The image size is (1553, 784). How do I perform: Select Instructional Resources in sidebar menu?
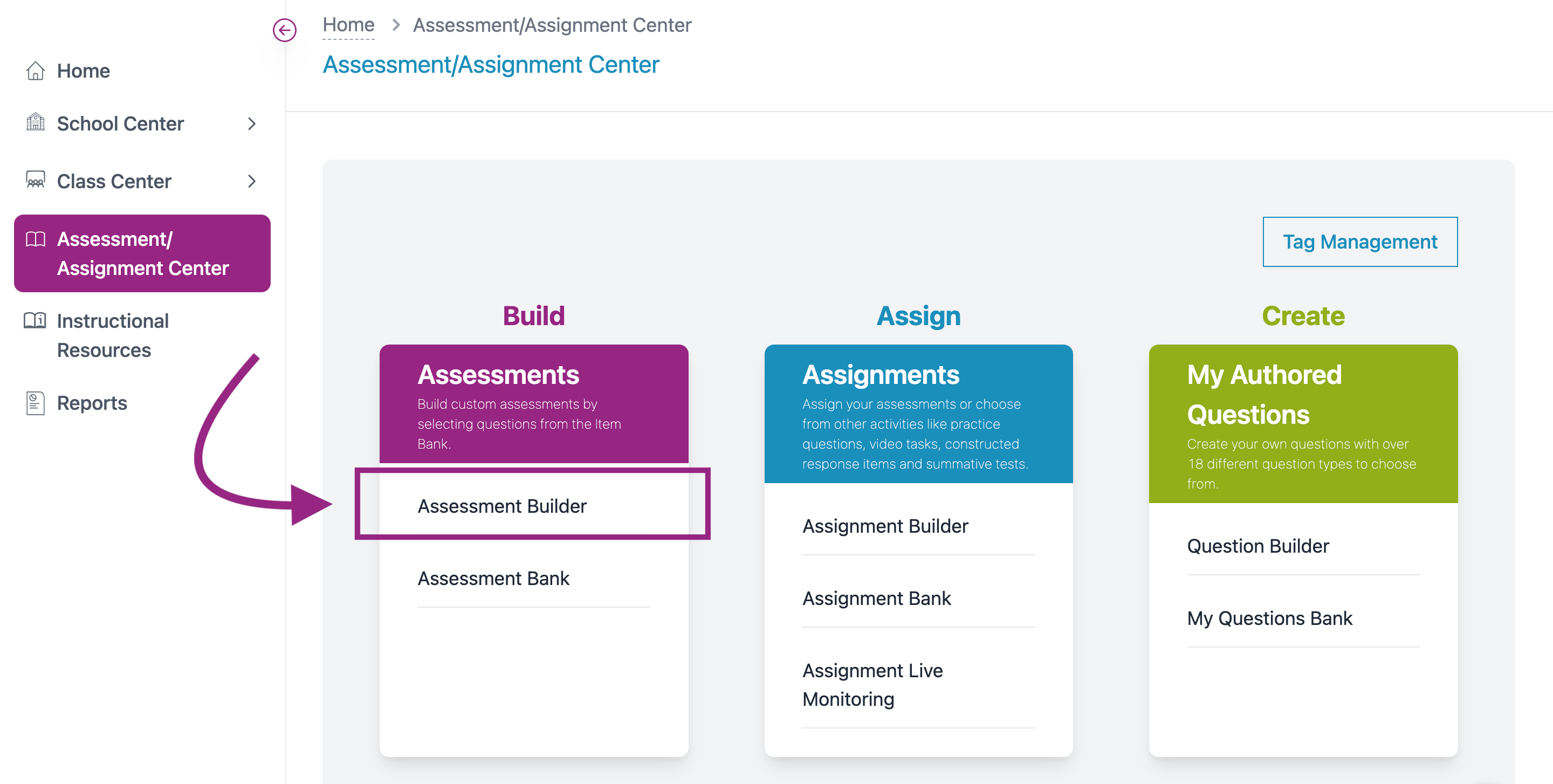(112, 335)
